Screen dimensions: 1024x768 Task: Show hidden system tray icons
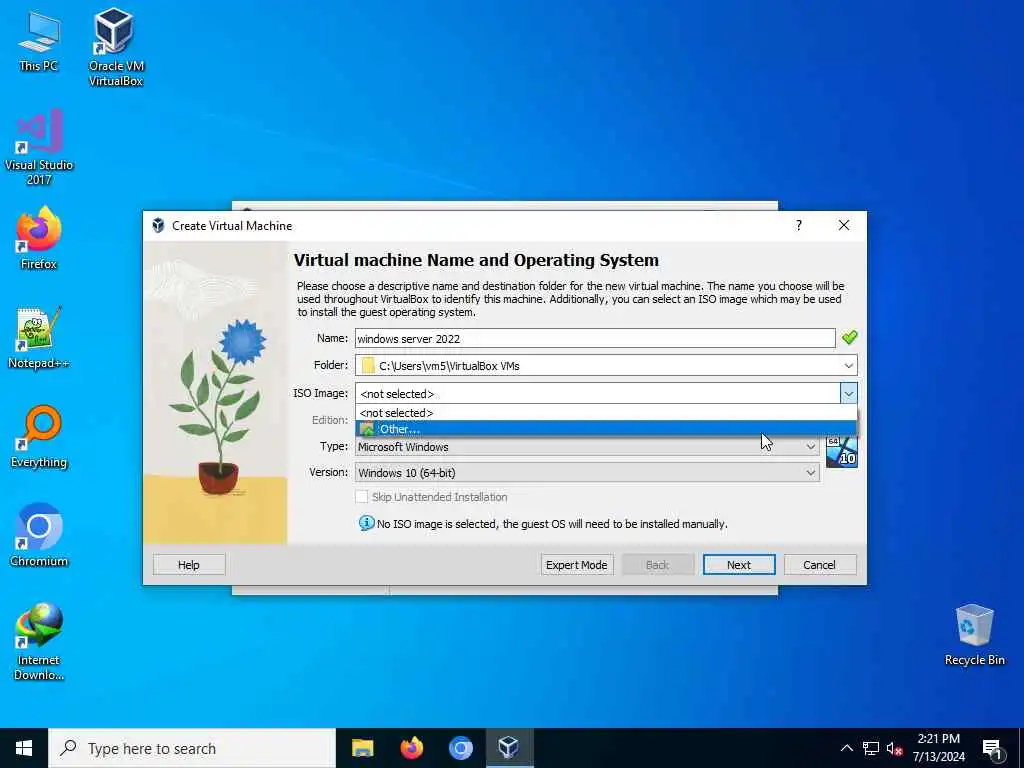pos(846,748)
